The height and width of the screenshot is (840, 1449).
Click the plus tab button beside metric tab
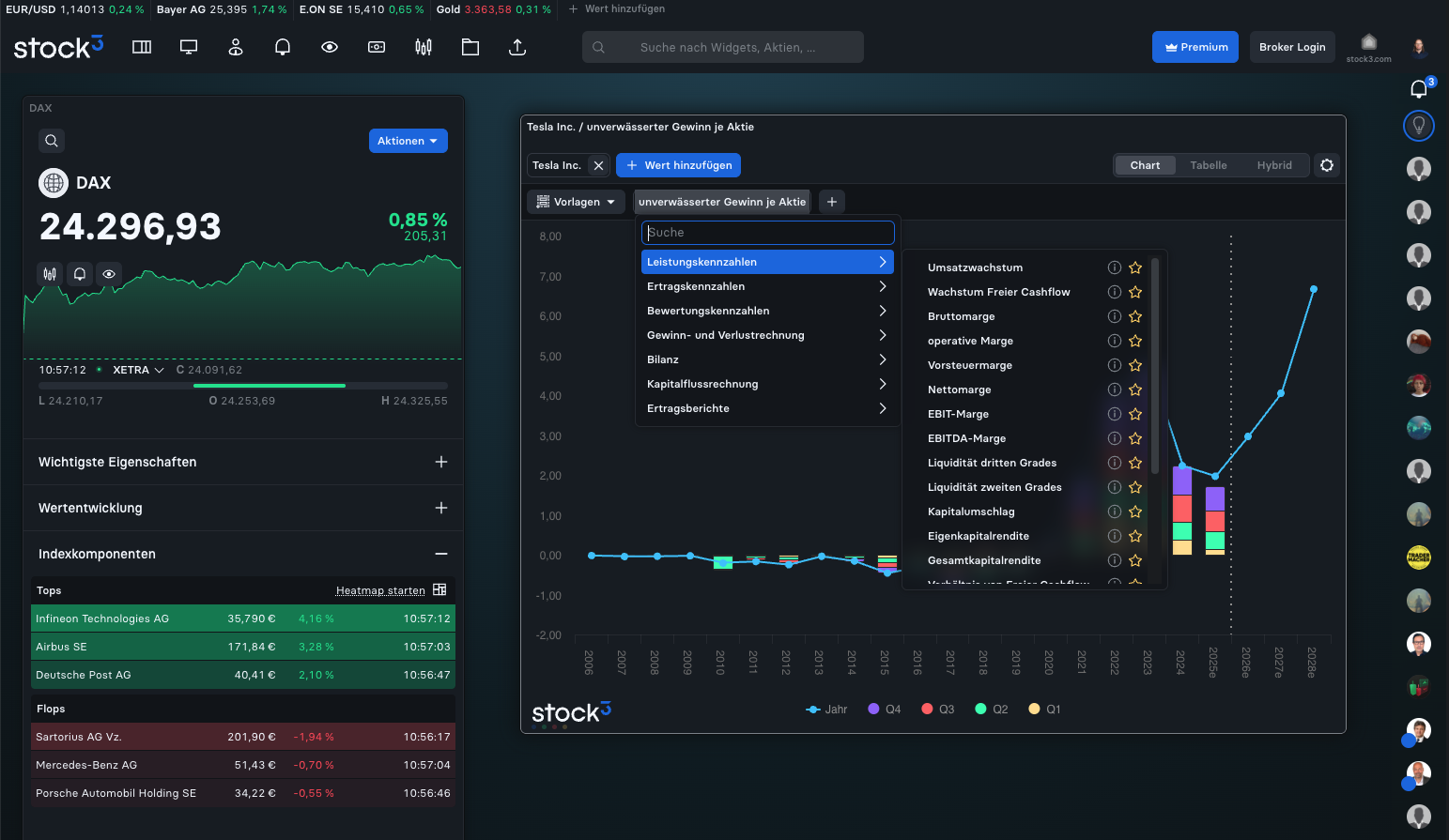[832, 202]
